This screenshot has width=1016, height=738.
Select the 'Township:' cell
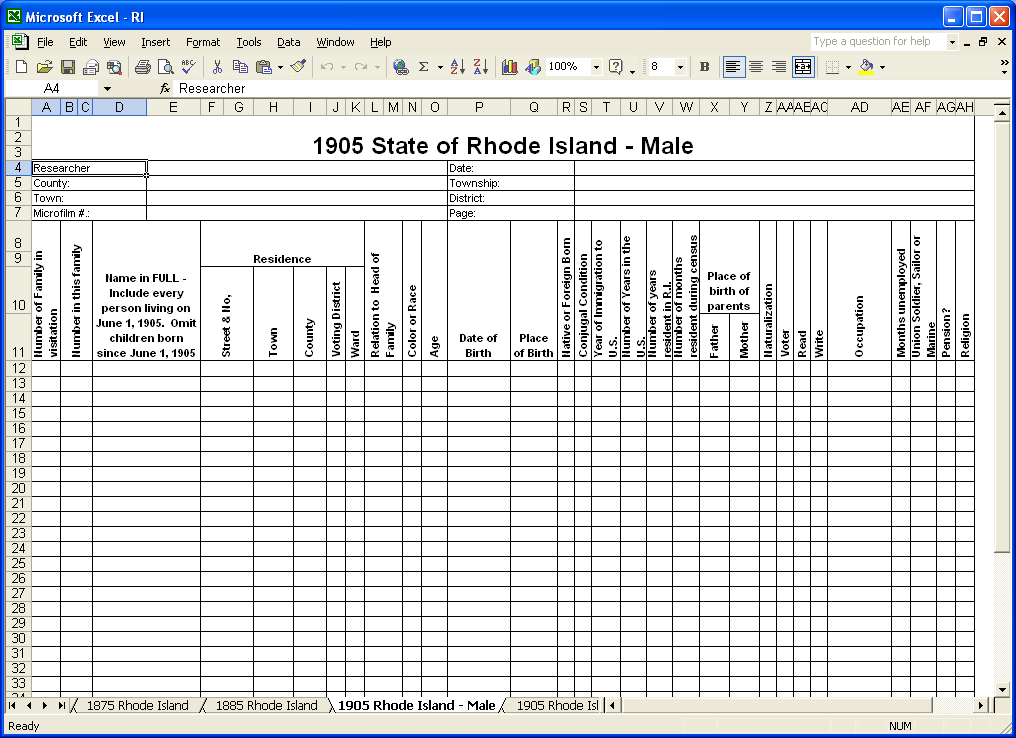(x=511, y=183)
